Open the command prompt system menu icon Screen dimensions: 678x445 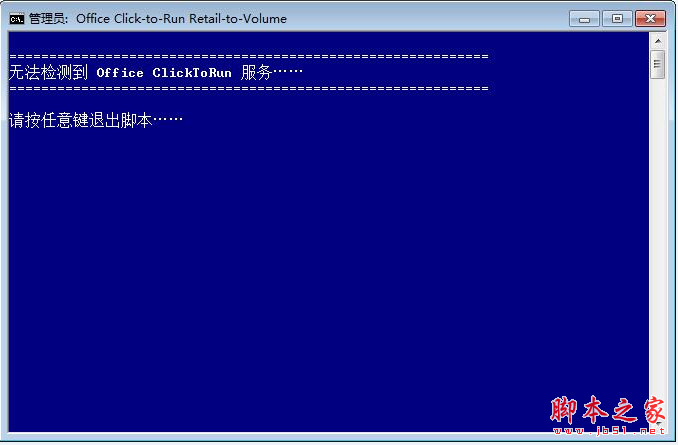pos(17,19)
